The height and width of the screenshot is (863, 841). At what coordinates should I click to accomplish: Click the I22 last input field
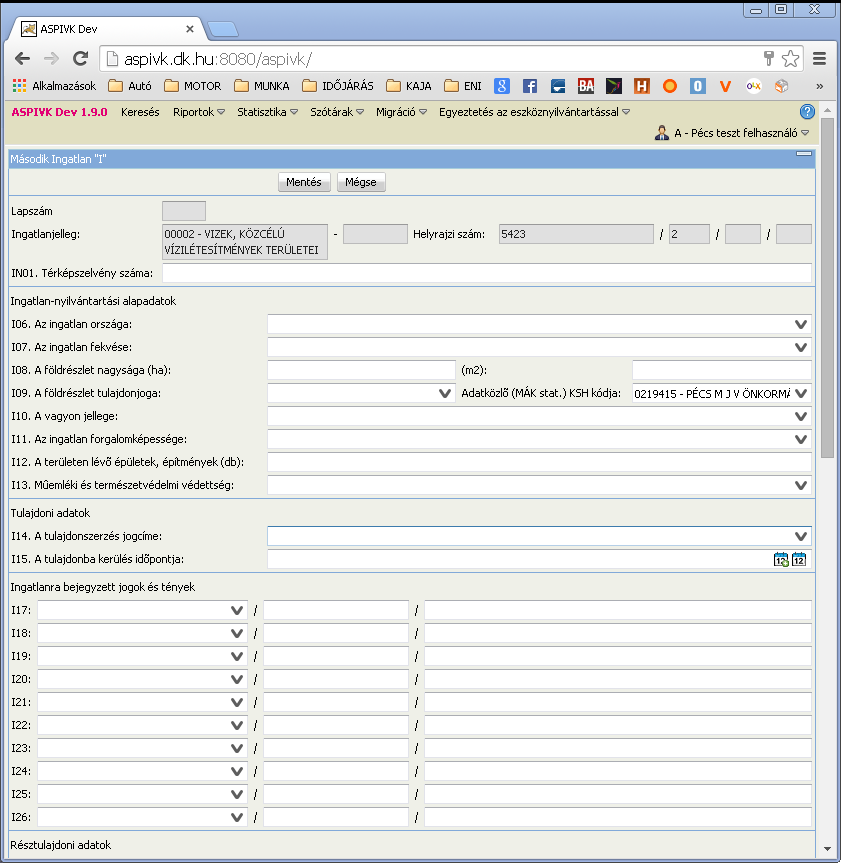(x=618, y=725)
